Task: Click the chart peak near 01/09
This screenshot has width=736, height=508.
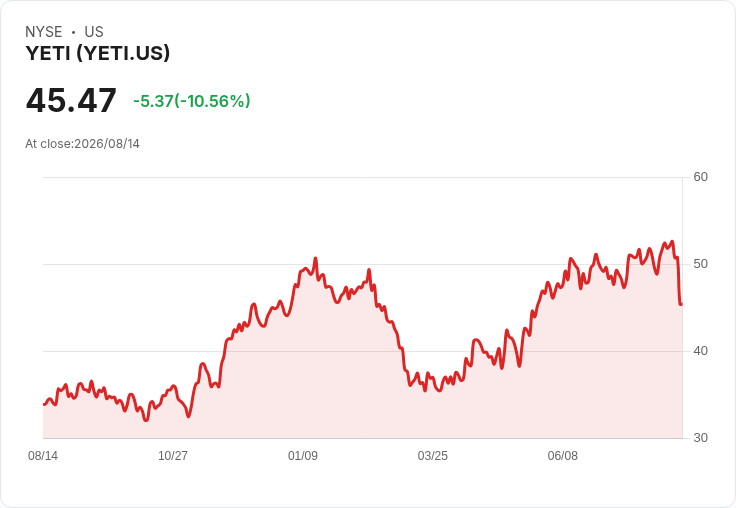Action: click(315, 258)
